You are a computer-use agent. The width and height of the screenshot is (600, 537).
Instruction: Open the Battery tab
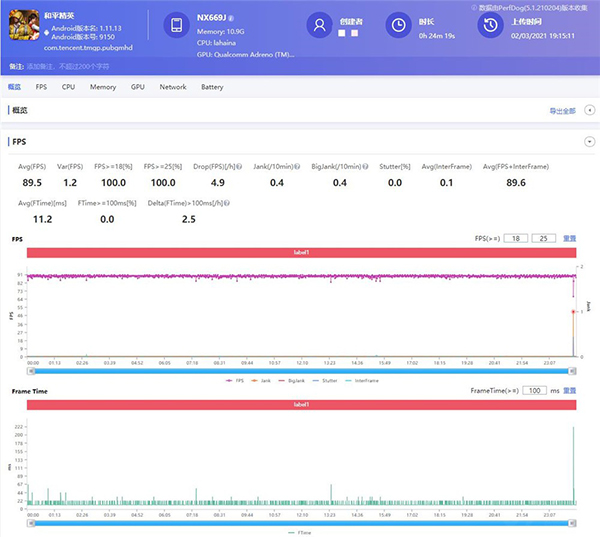tap(212, 87)
